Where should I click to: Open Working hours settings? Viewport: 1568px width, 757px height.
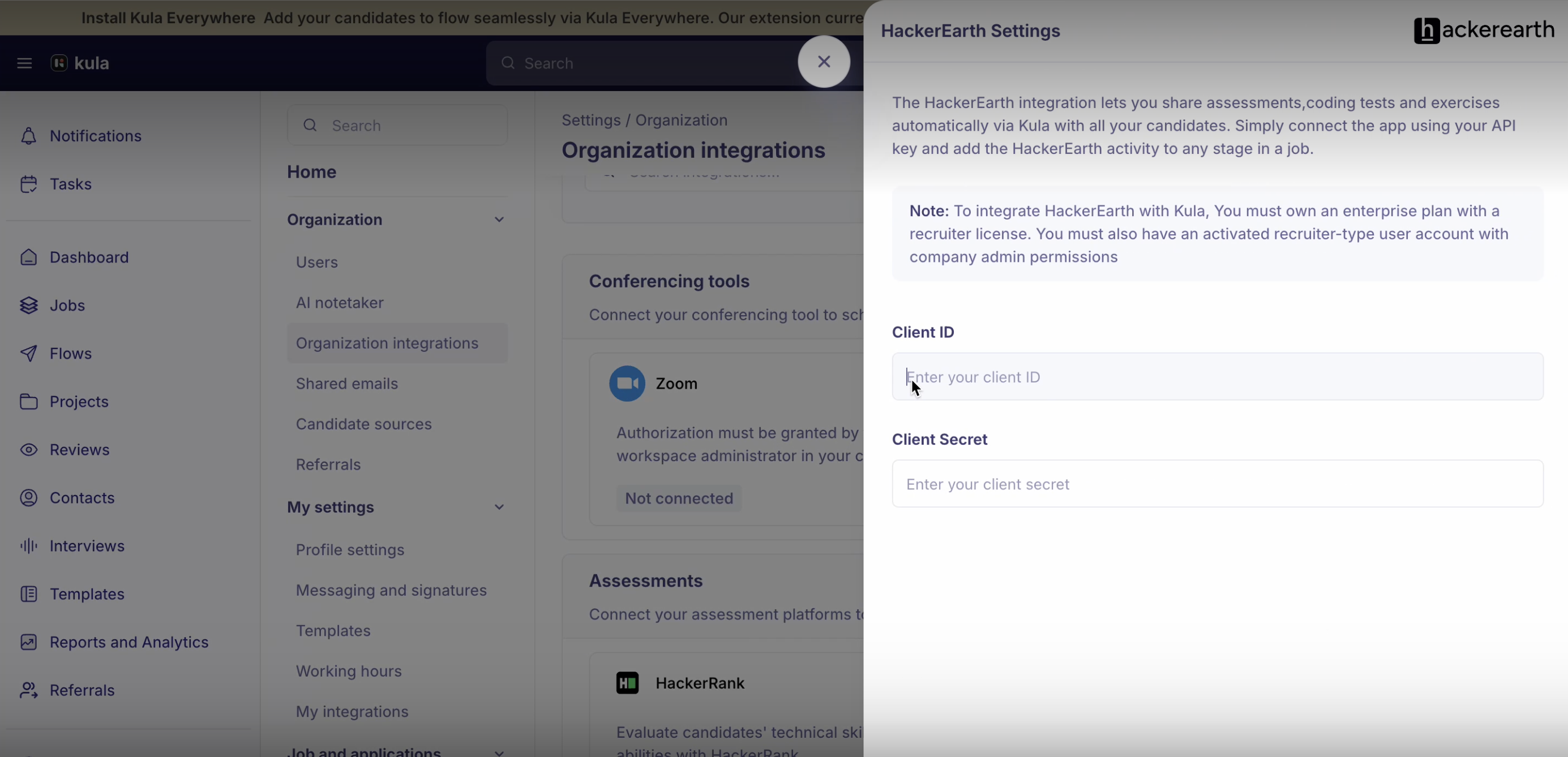(x=349, y=671)
